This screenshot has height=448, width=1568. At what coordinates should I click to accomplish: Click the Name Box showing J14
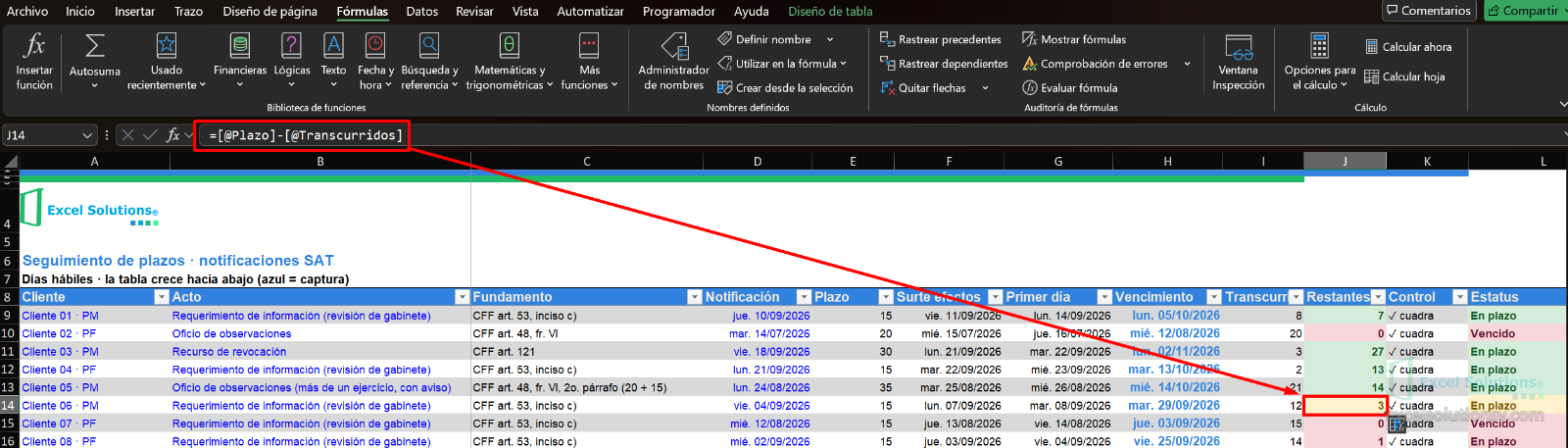(x=41, y=135)
